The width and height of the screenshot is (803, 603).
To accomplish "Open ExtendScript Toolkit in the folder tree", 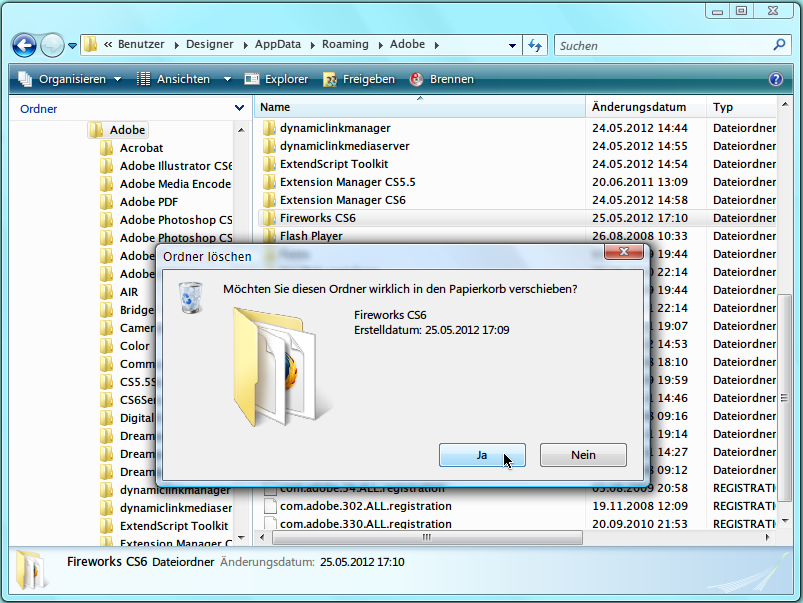I will tap(174, 526).
